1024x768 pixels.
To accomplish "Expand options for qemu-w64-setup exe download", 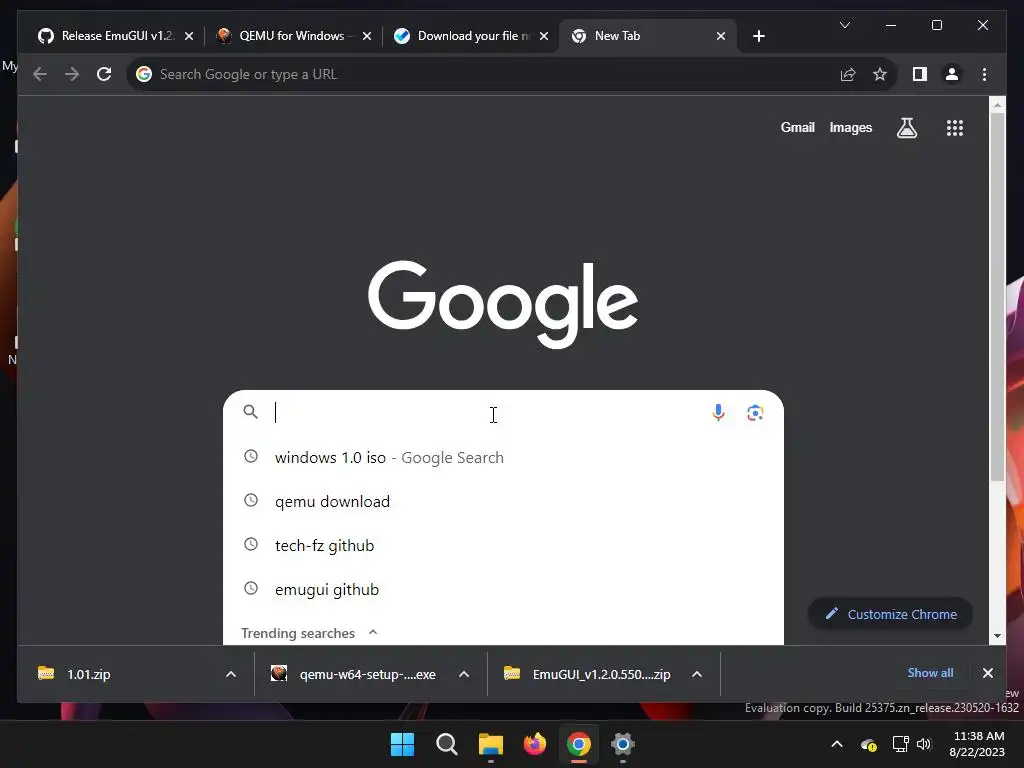I will coord(464,674).
